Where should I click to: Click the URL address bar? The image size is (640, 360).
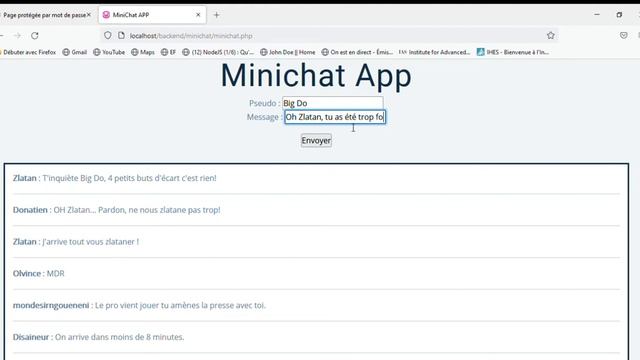(329, 36)
